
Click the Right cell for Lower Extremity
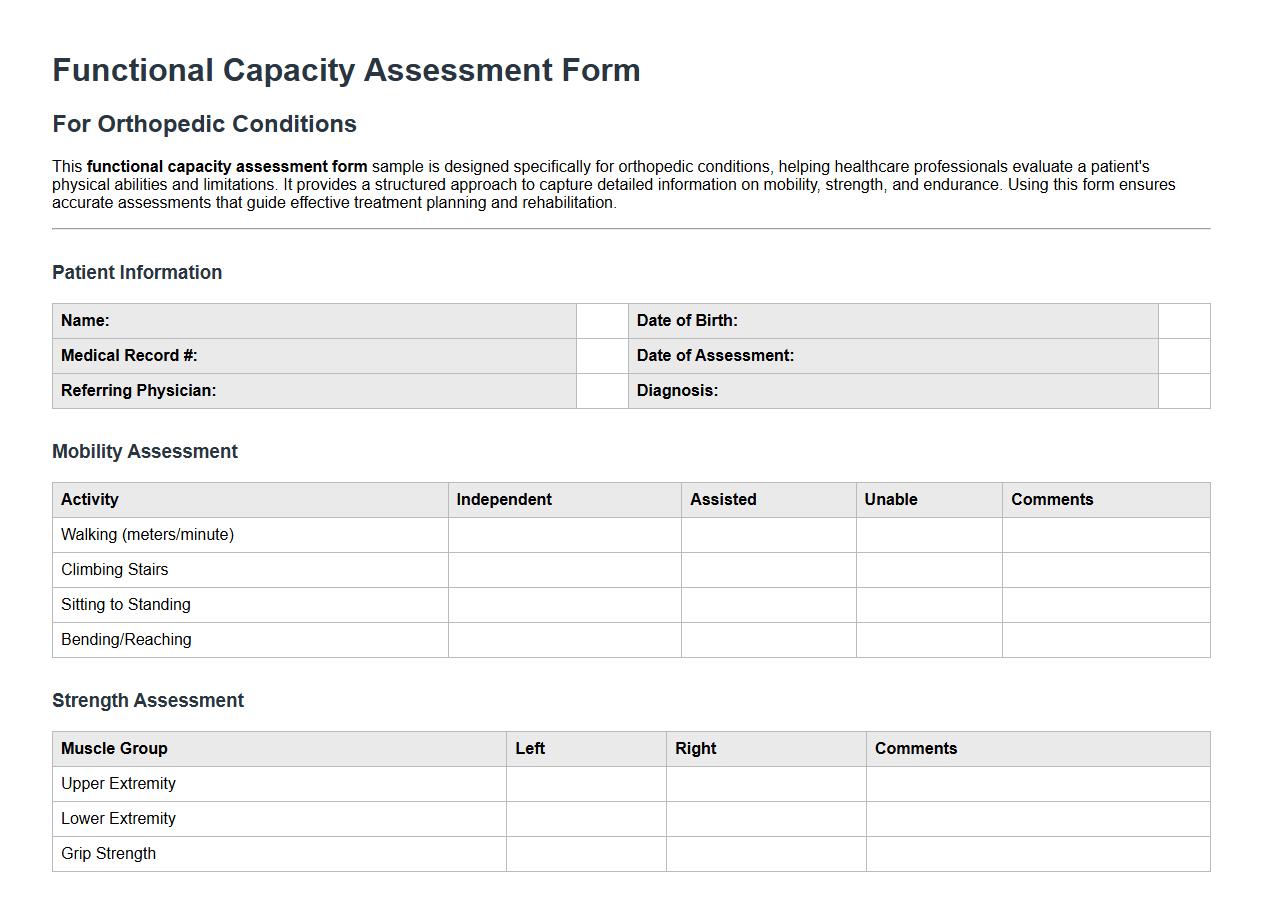765,818
